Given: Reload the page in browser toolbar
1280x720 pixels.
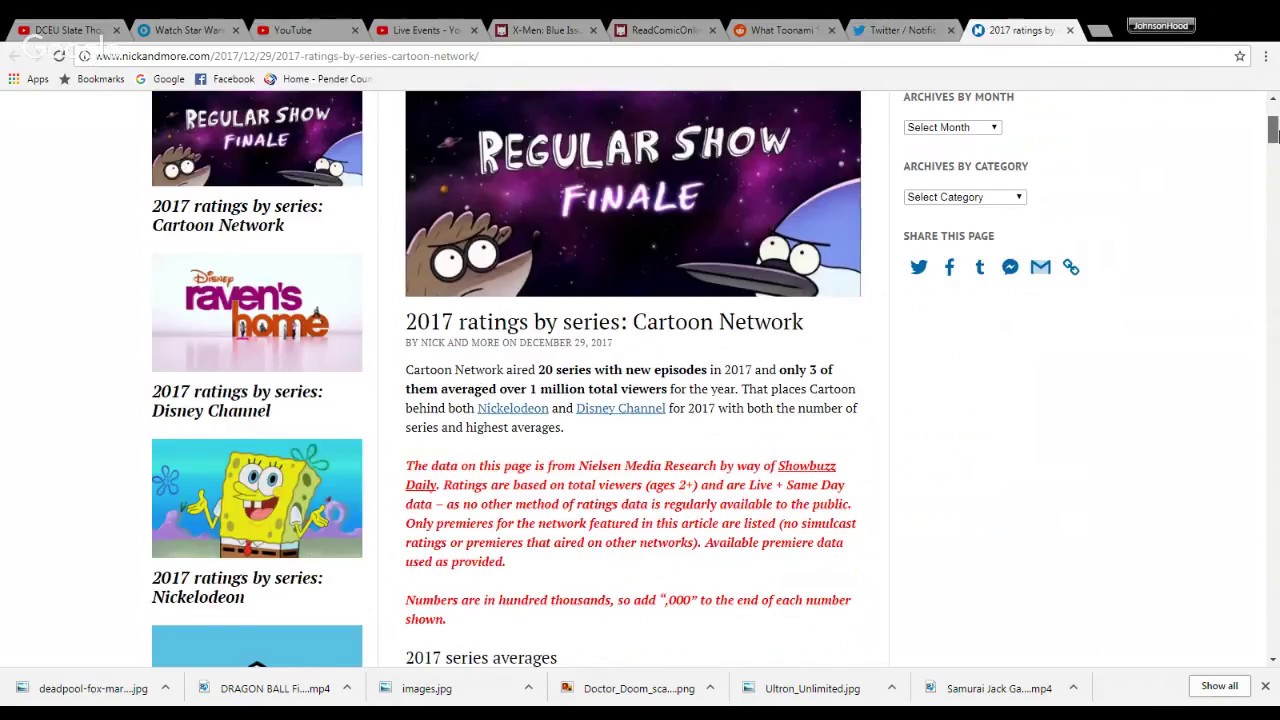Looking at the screenshot, I should click(59, 56).
